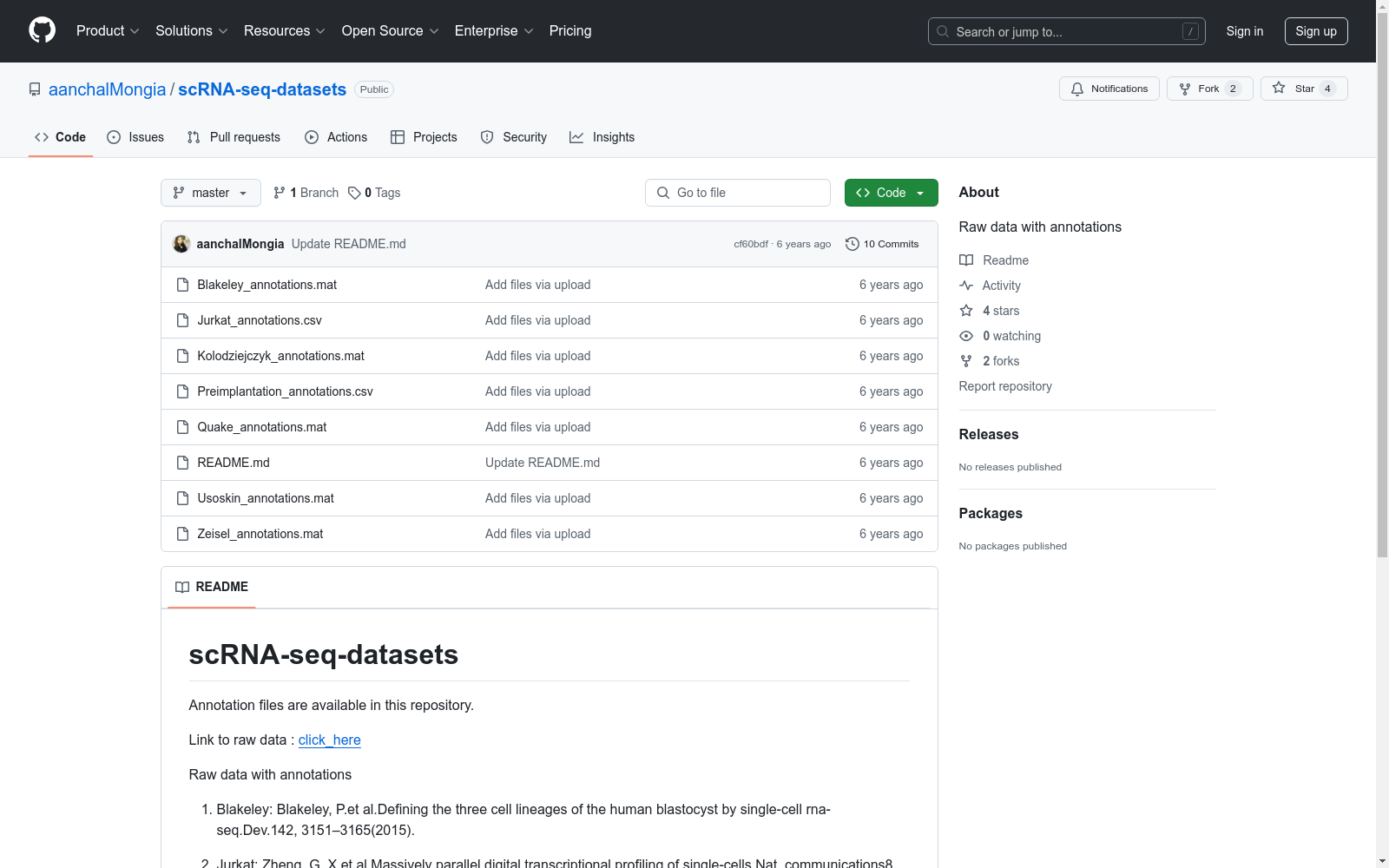
Task: View the 1 Branch list
Action: 306,193
